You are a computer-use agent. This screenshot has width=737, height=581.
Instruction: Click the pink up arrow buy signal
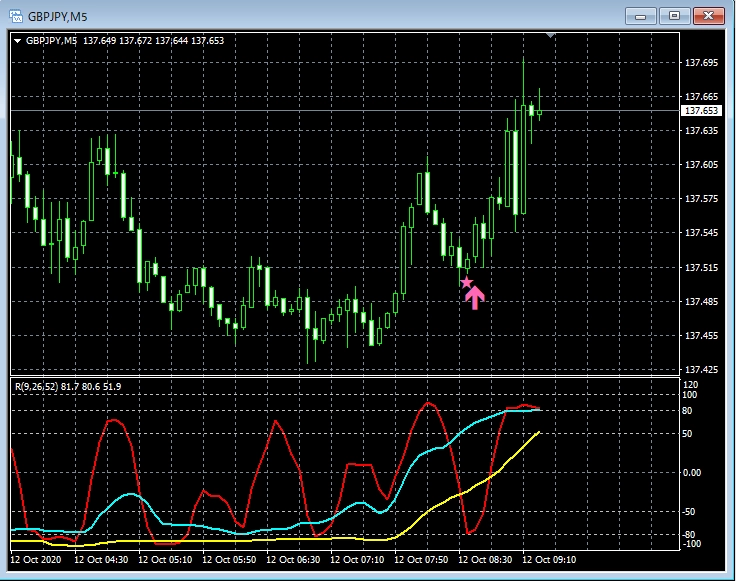tap(475, 297)
